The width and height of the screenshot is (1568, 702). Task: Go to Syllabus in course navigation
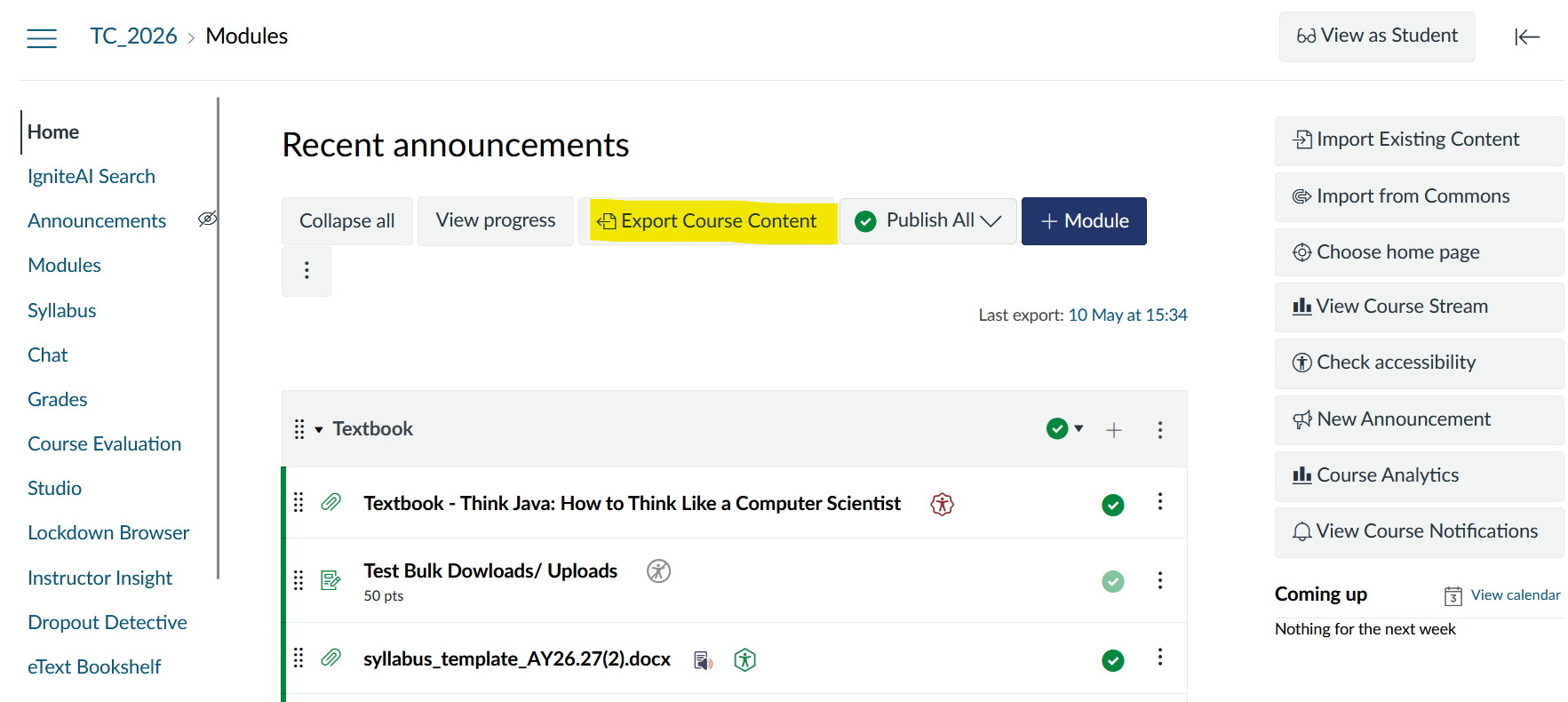point(61,310)
